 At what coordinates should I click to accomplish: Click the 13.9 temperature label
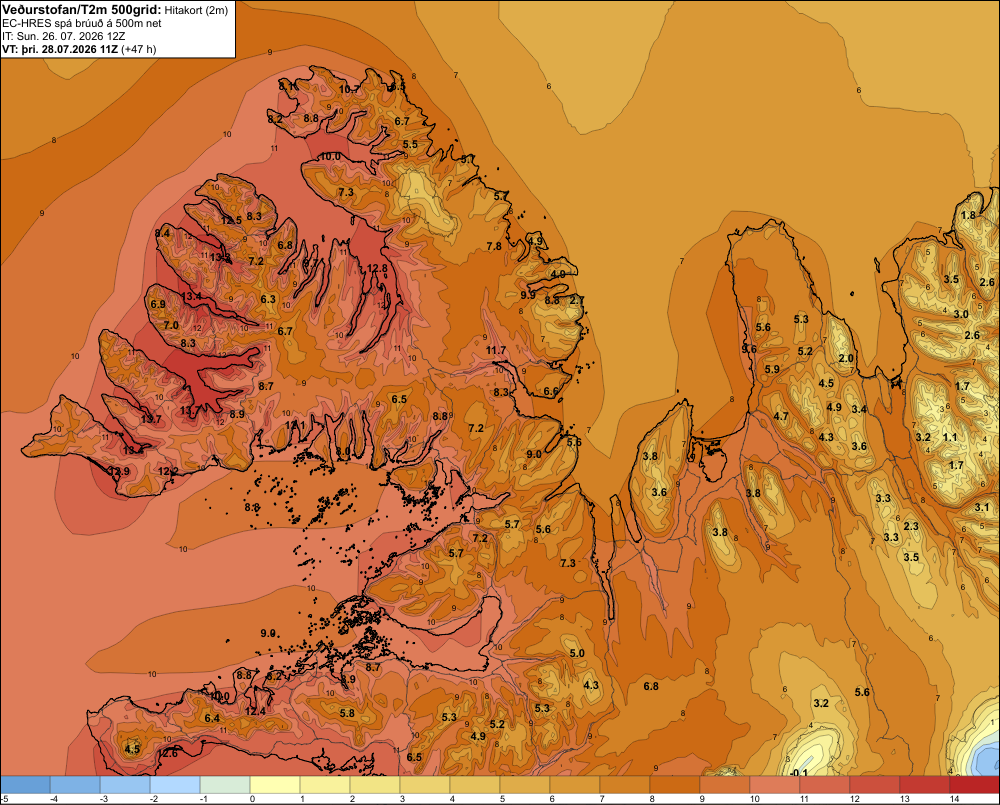tap(119, 471)
